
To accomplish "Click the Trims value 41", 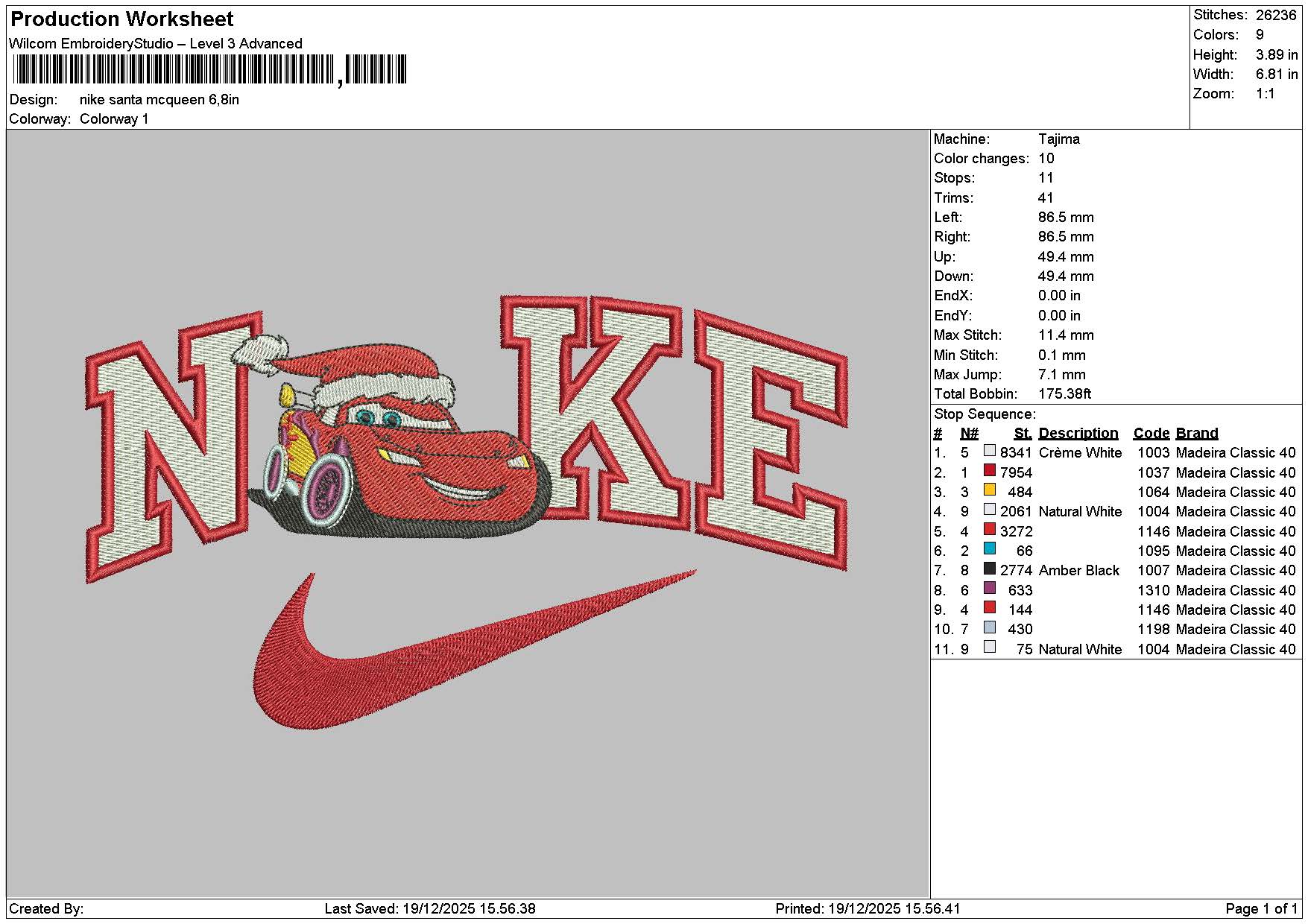I will pos(1046,198).
